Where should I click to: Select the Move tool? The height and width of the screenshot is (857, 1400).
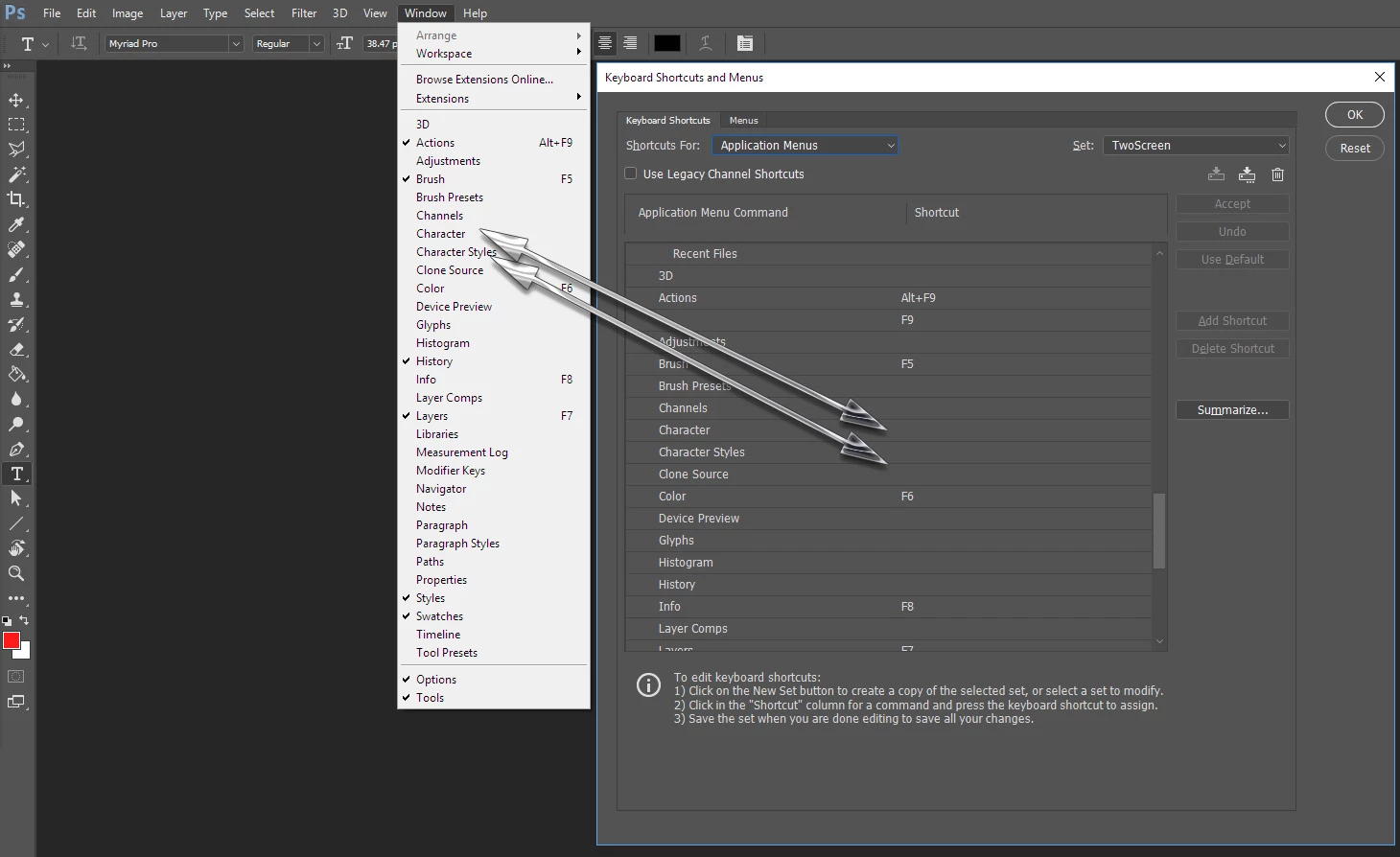(x=16, y=100)
